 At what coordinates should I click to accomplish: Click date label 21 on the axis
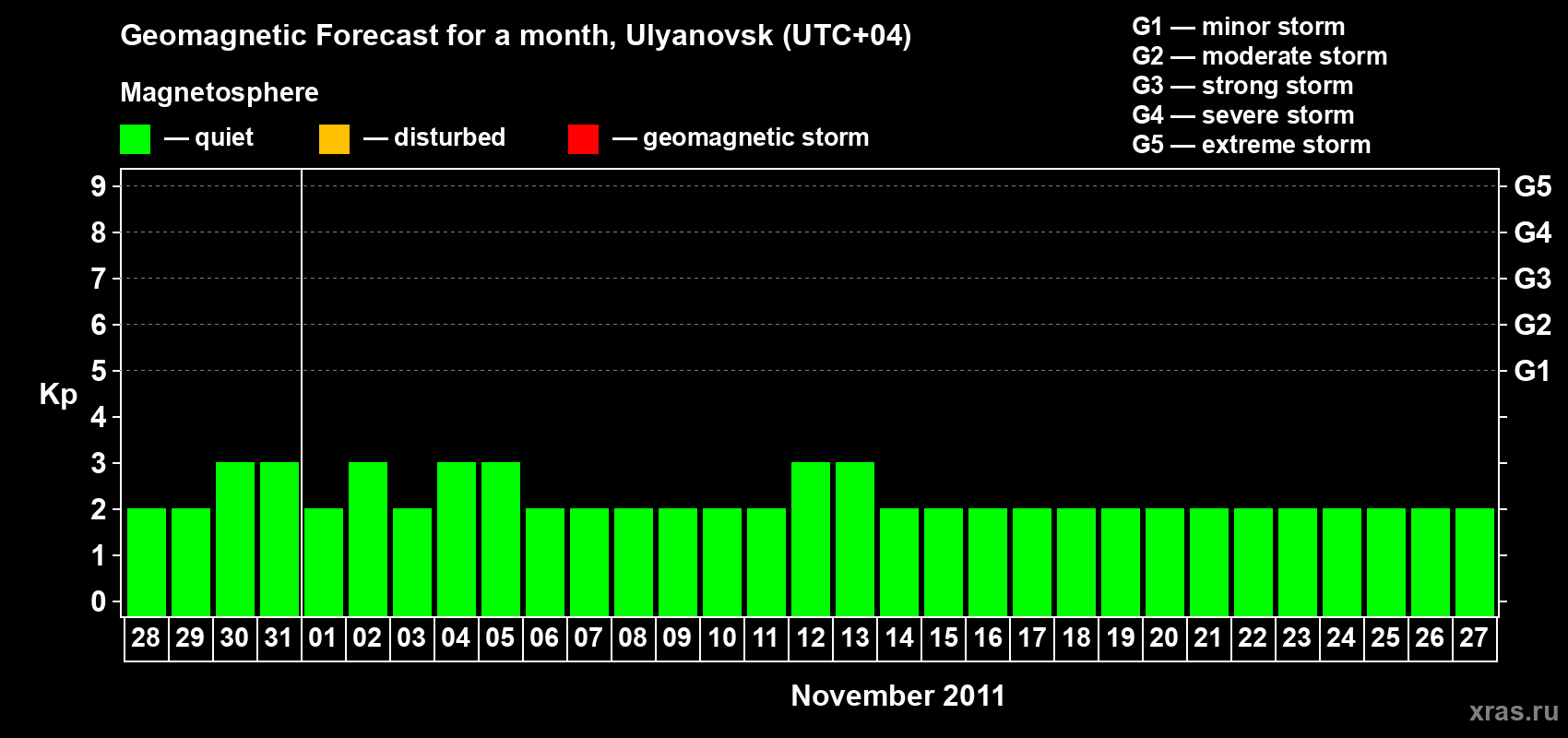pyautogui.click(x=1208, y=638)
